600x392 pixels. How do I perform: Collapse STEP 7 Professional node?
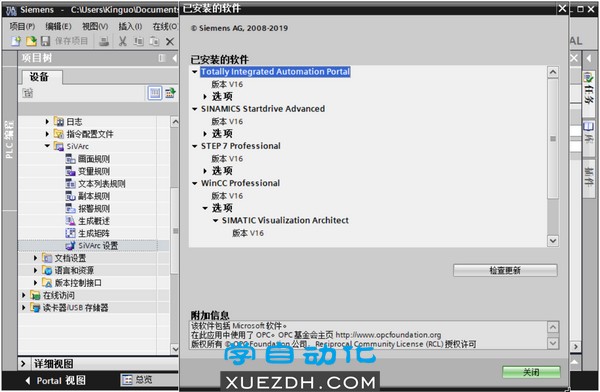pyautogui.click(x=194, y=146)
